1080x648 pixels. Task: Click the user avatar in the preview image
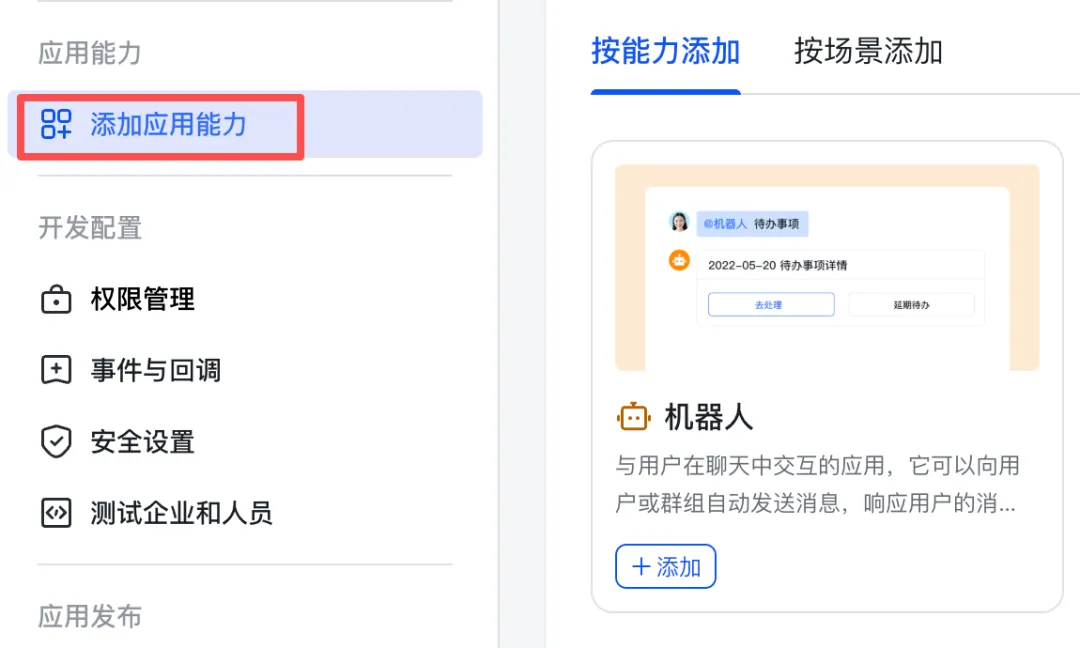click(x=680, y=222)
